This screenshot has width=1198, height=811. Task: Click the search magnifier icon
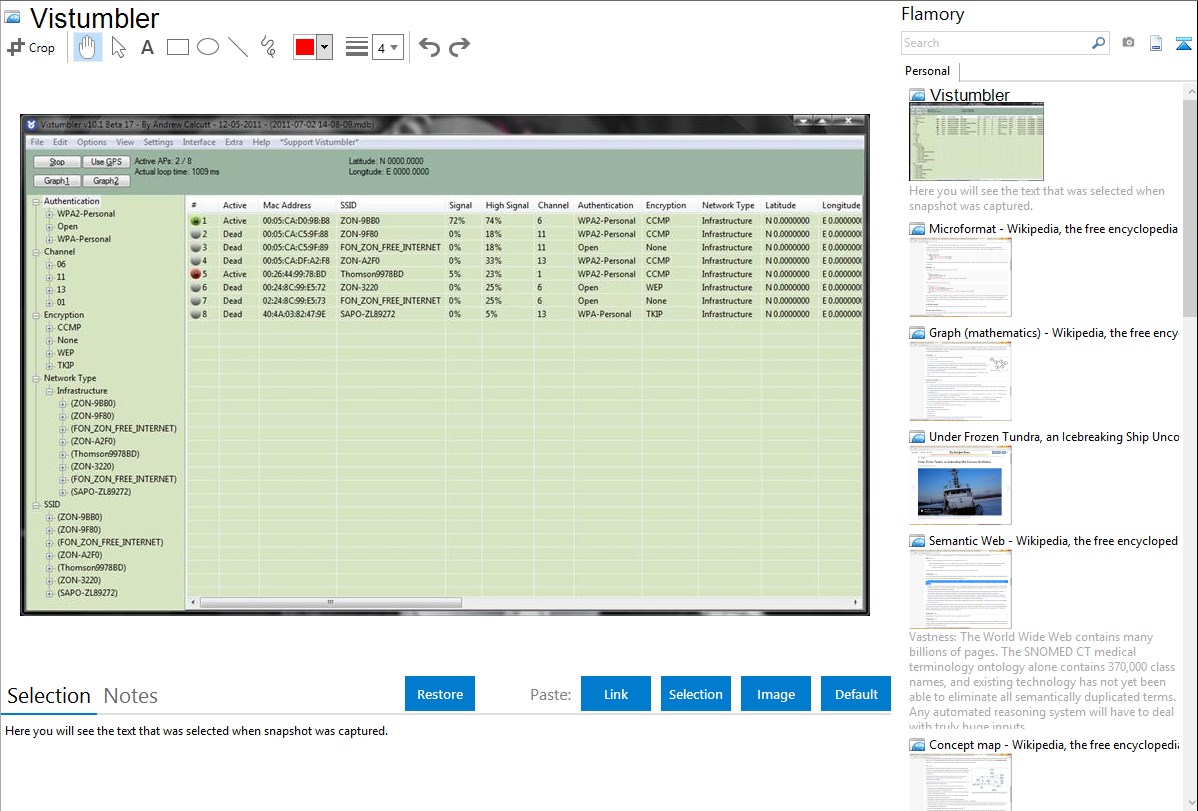click(1098, 43)
